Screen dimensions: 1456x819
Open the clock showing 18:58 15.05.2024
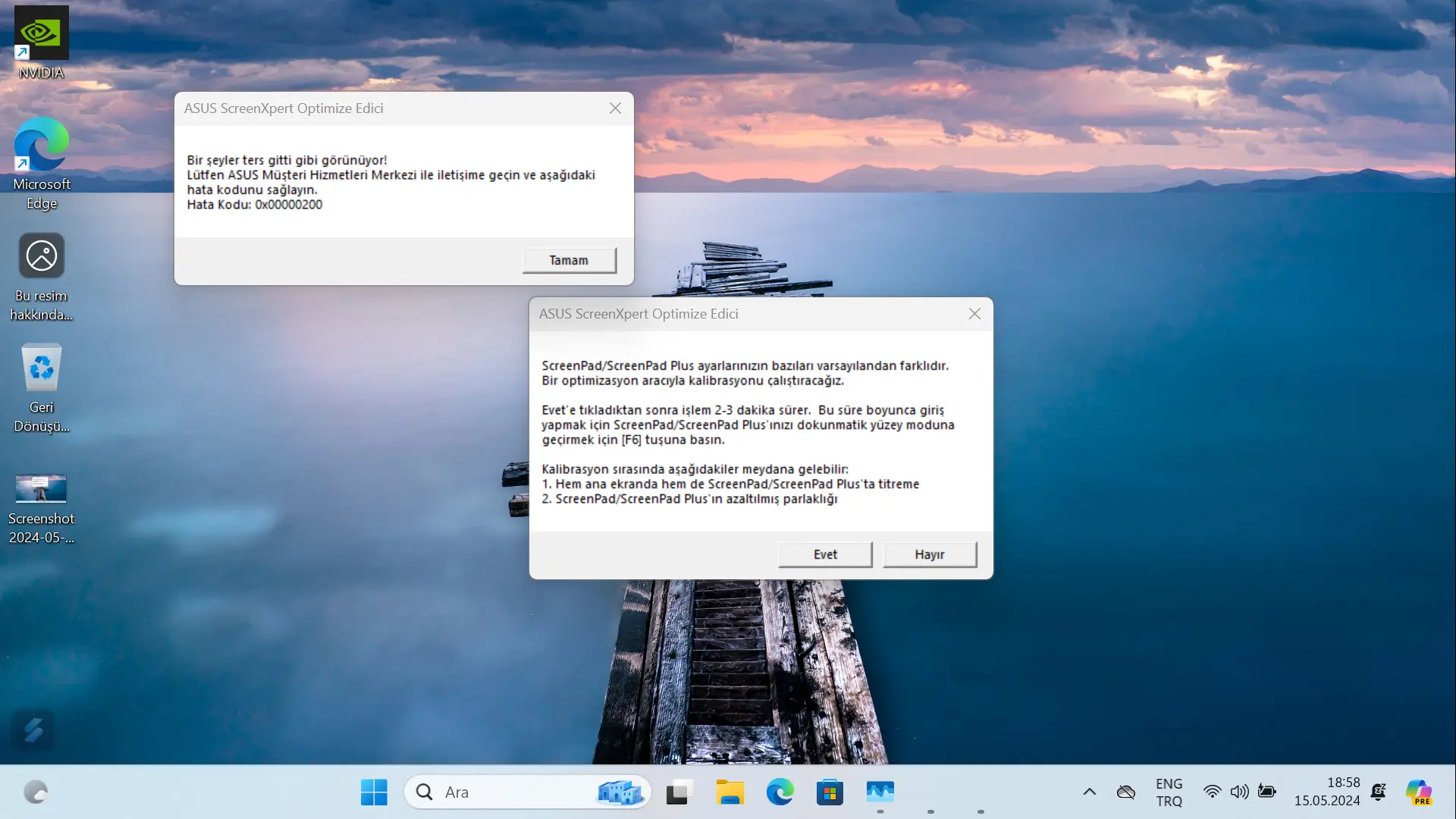[x=1327, y=792]
